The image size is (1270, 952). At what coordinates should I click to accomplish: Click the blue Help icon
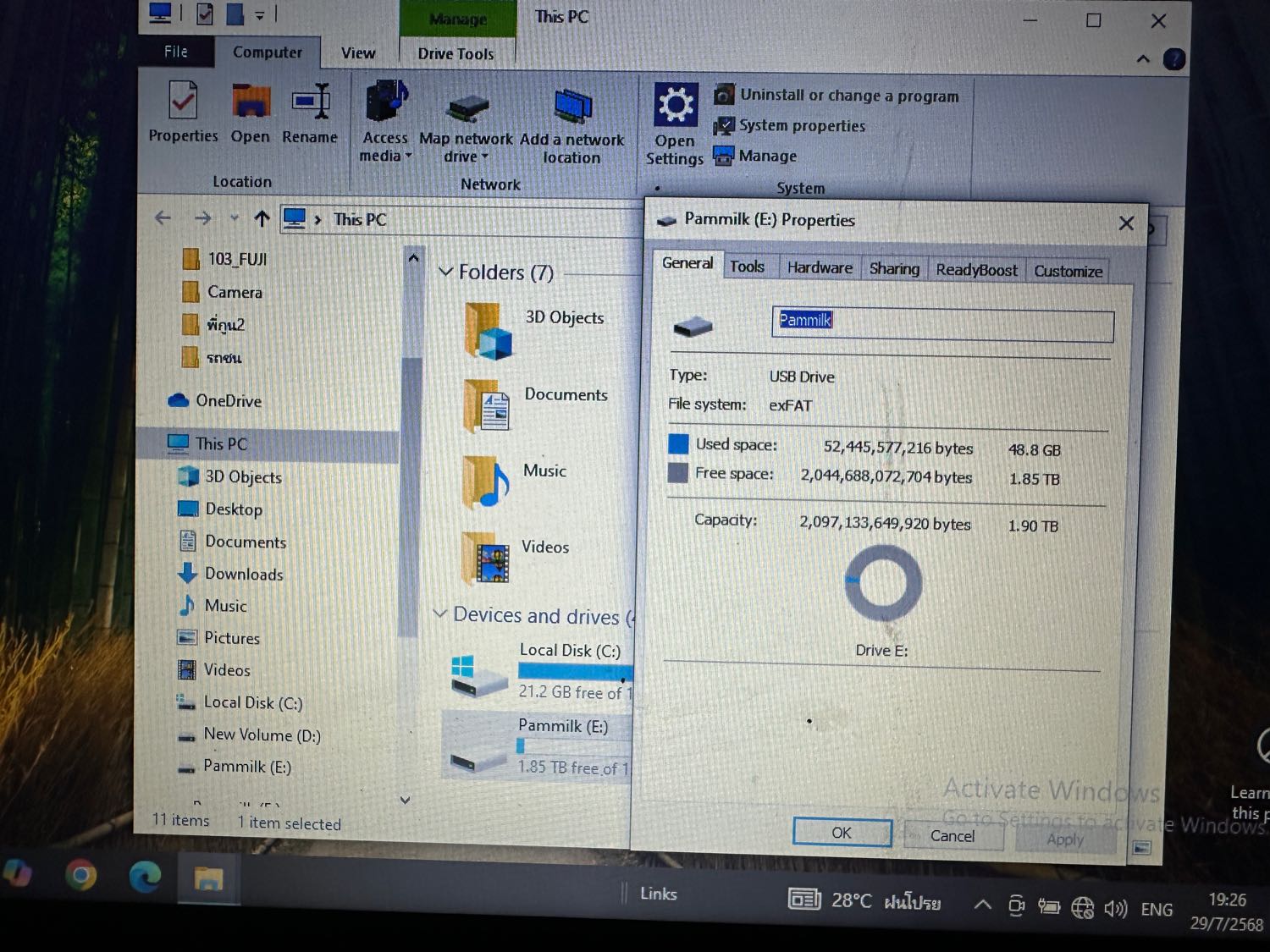click(x=1173, y=59)
